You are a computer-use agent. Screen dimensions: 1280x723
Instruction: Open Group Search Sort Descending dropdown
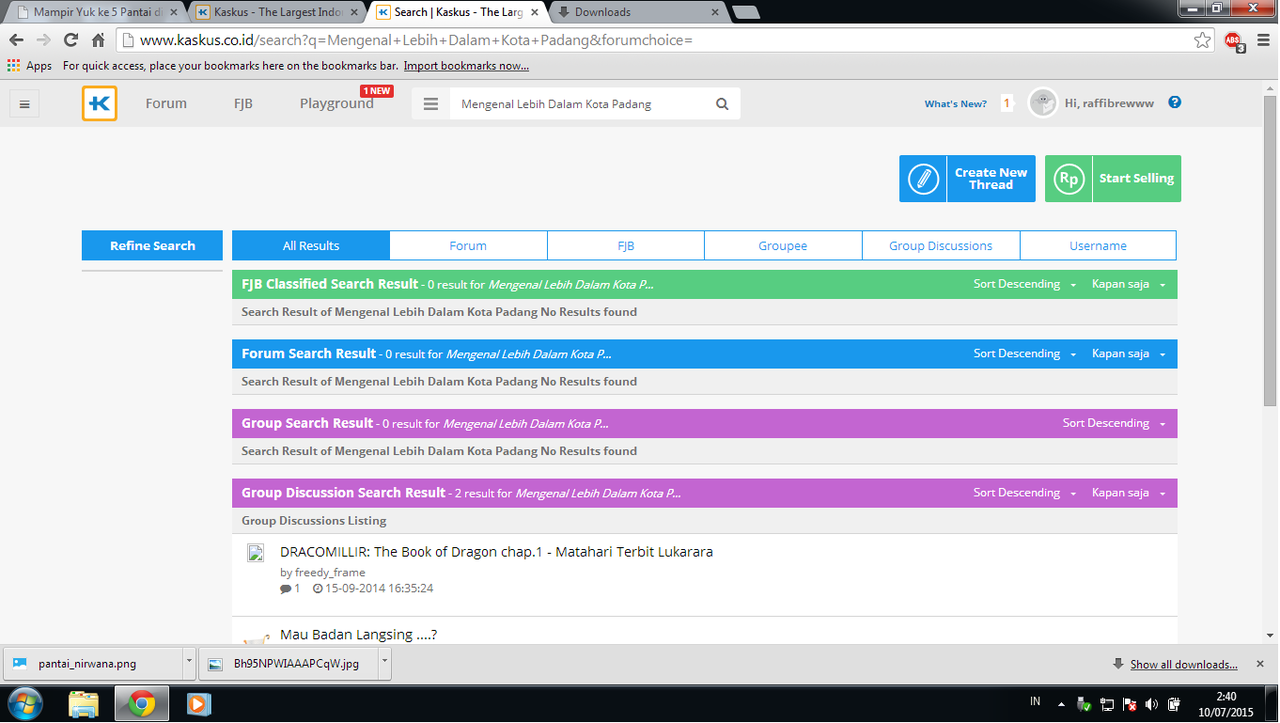1114,423
